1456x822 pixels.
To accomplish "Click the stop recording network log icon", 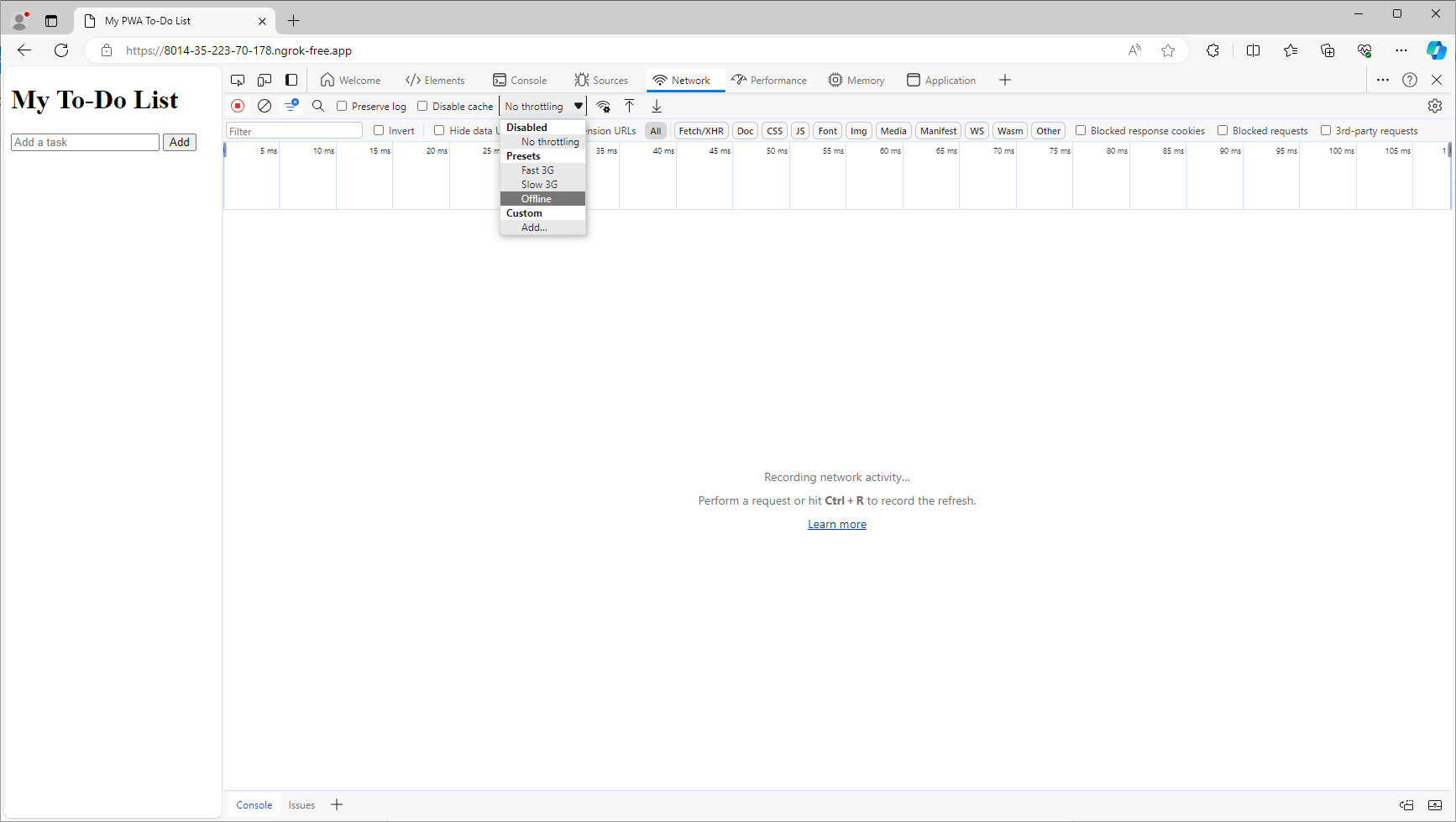I will tap(238, 106).
